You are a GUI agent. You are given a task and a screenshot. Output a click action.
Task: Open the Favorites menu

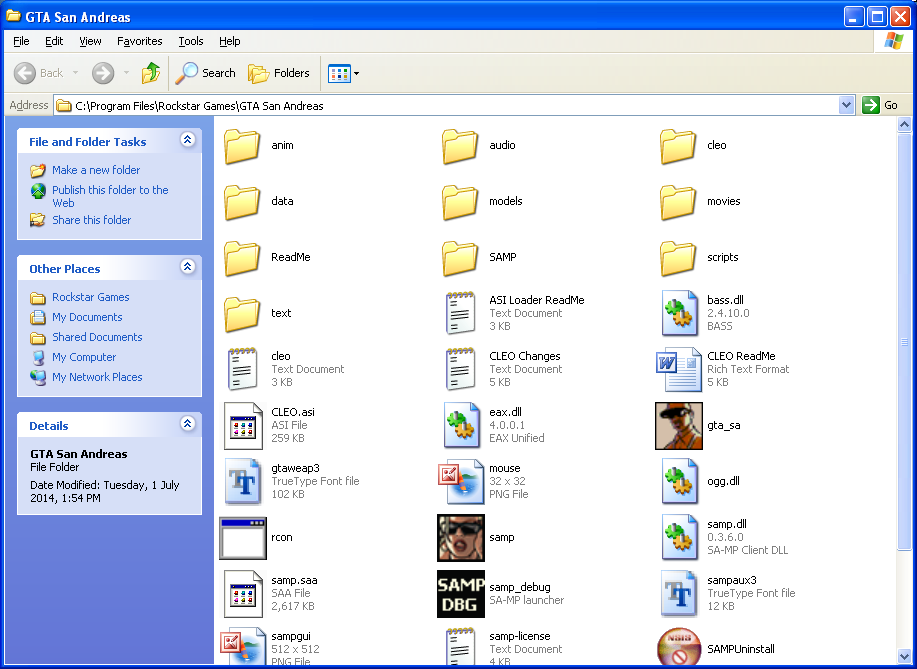coord(139,41)
